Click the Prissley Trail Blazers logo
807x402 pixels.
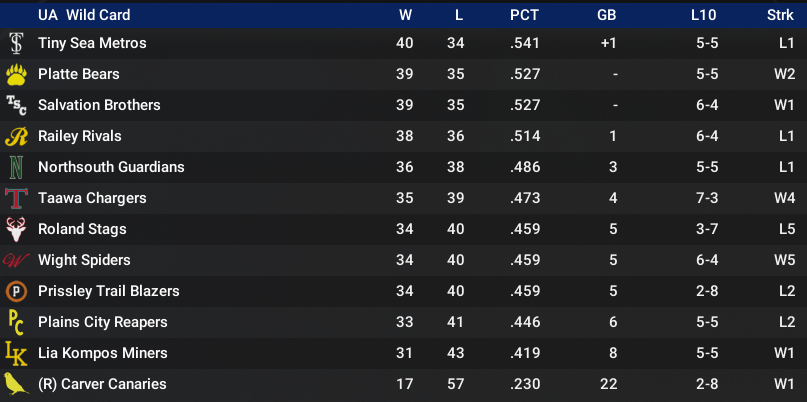16,291
